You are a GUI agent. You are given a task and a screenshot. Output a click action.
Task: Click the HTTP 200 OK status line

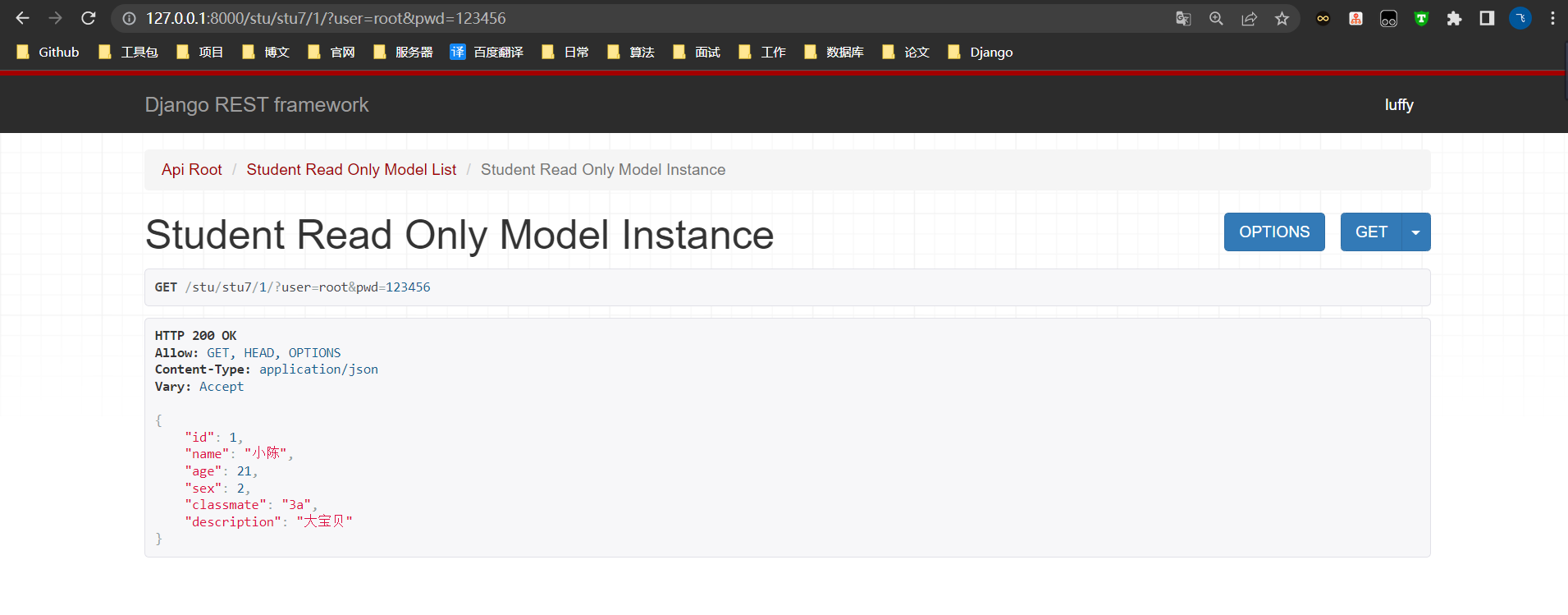tap(195, 336)
